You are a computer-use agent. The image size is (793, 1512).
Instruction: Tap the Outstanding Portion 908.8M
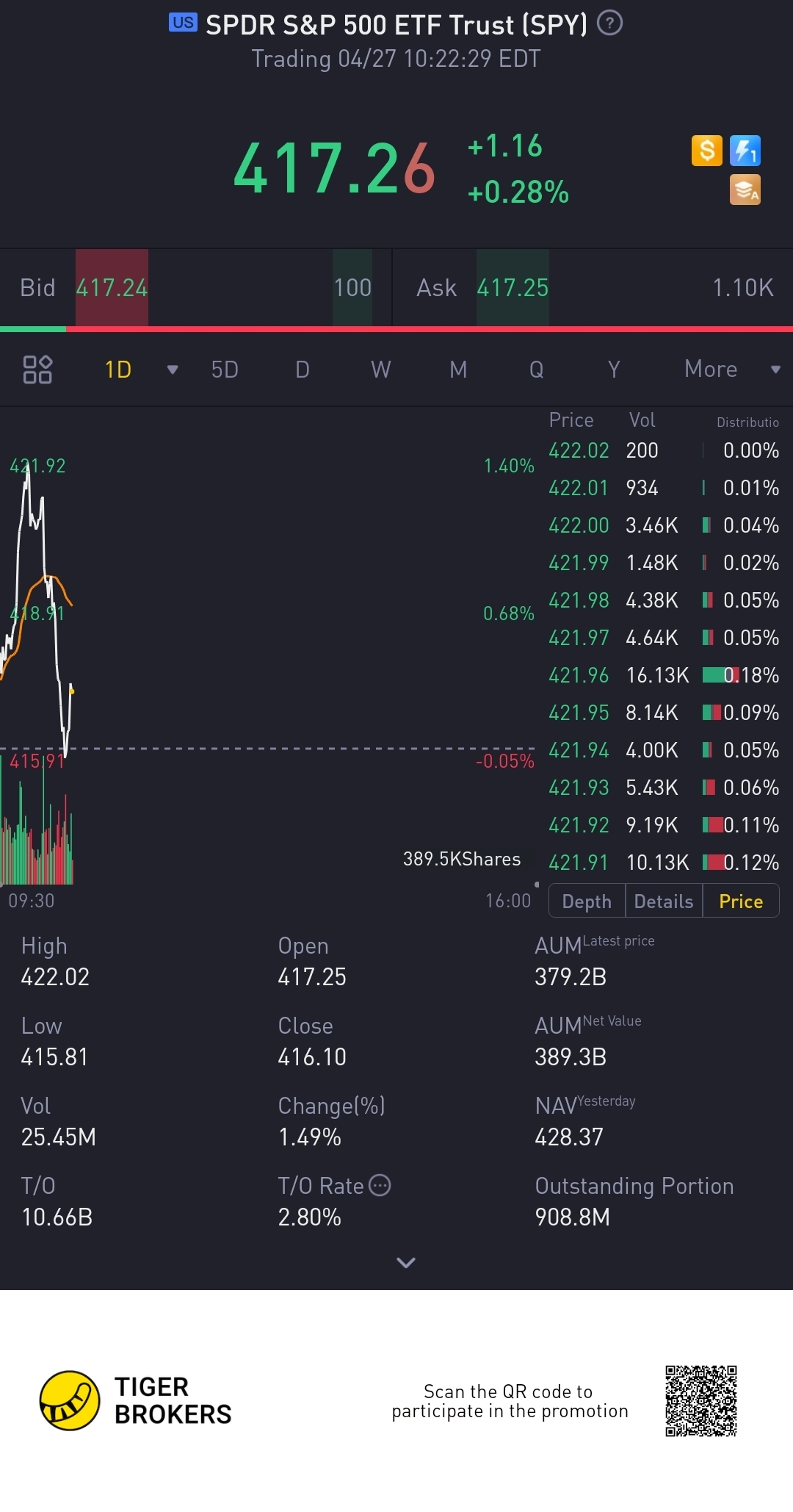coord(573,1217)
